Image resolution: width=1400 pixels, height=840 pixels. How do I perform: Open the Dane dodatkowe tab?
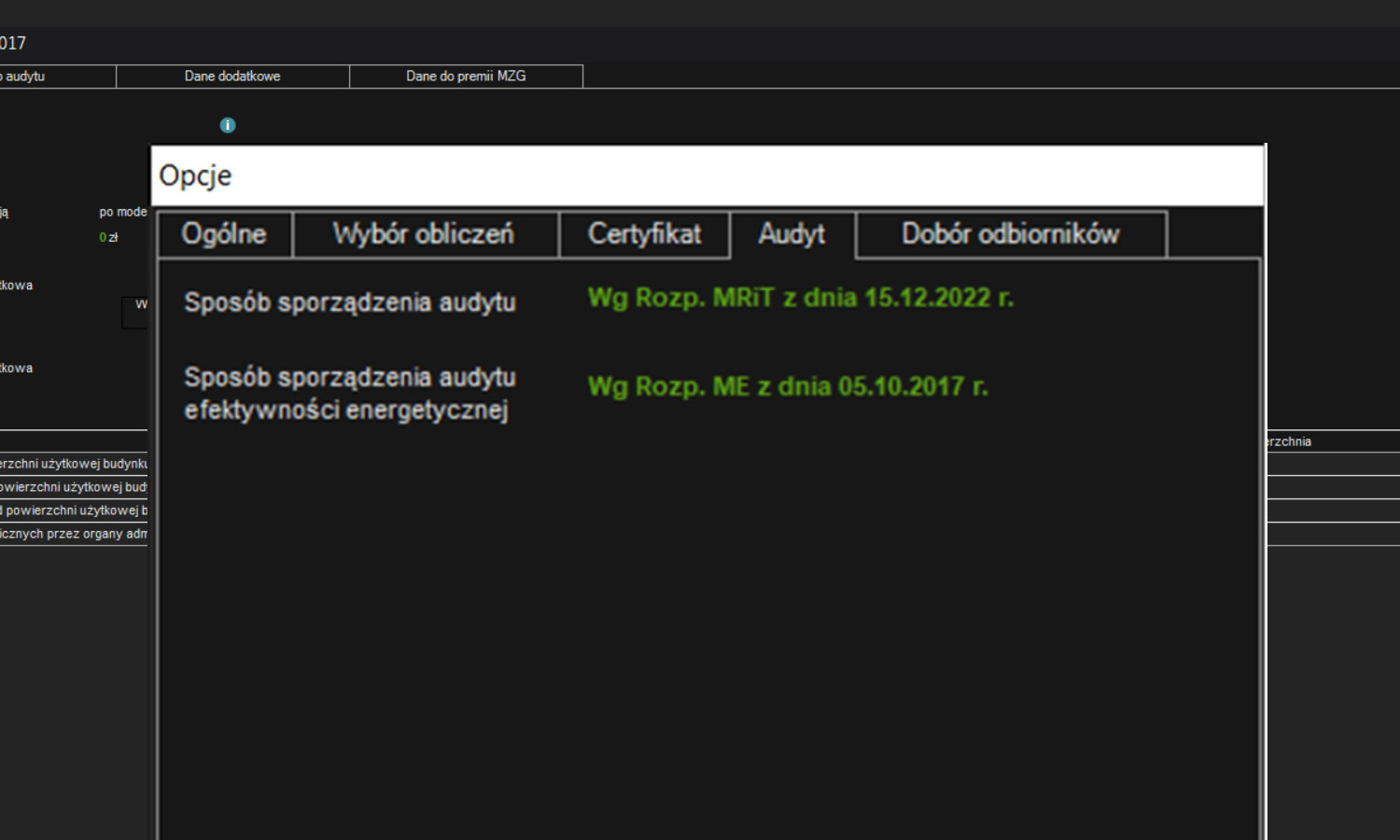point(232,77)
